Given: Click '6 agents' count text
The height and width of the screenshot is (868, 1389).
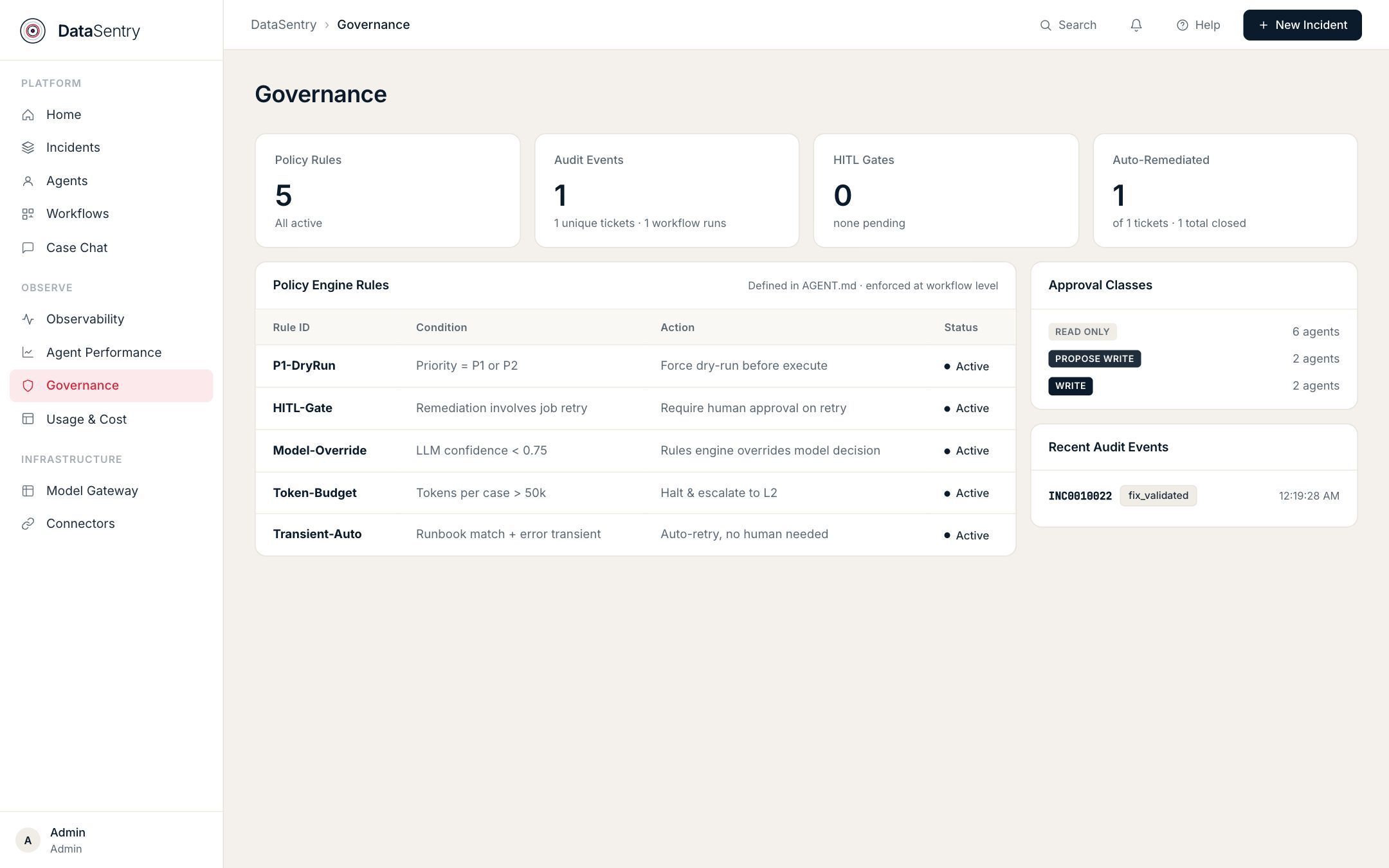Looking at the screenshot, I should pyautogui.click(x=1316, y=332).
